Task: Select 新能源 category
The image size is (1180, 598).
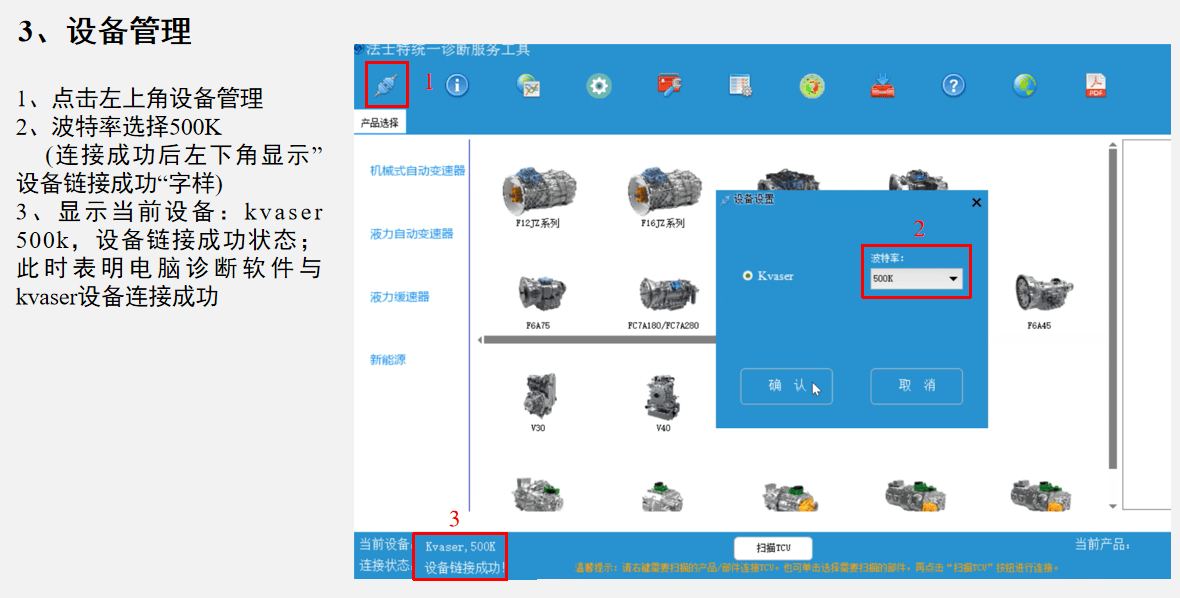Action: [x=388, y=360]
